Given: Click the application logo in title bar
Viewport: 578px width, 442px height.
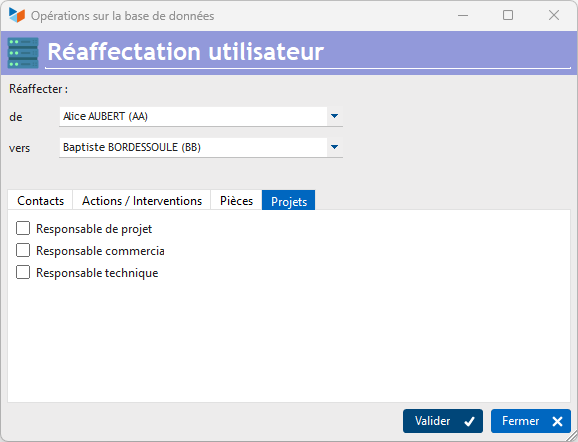Looking at the screenshot, I should click(17, 15).
